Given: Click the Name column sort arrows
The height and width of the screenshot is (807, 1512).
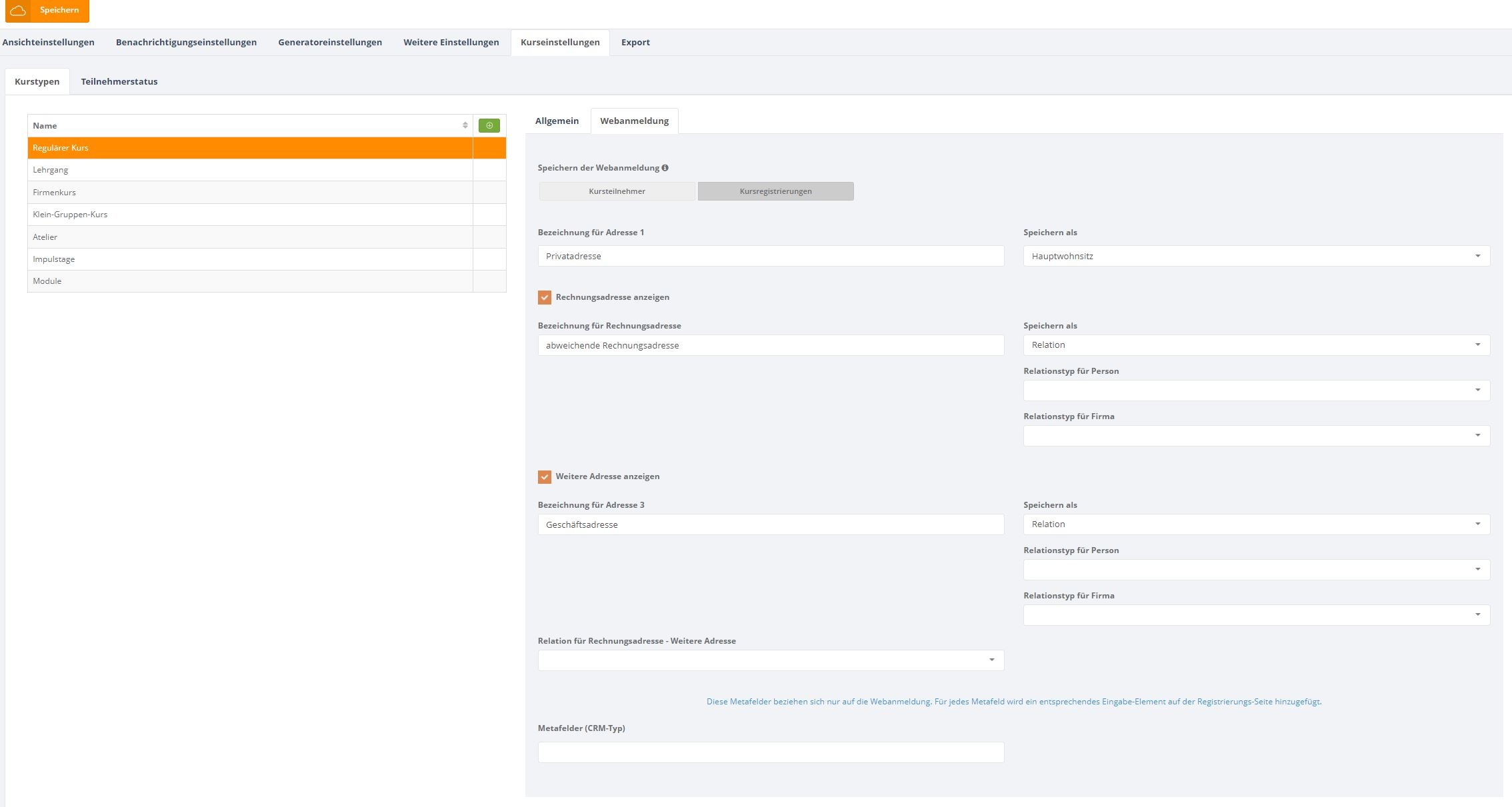Looking at the screenshot, I should [465, 125].
